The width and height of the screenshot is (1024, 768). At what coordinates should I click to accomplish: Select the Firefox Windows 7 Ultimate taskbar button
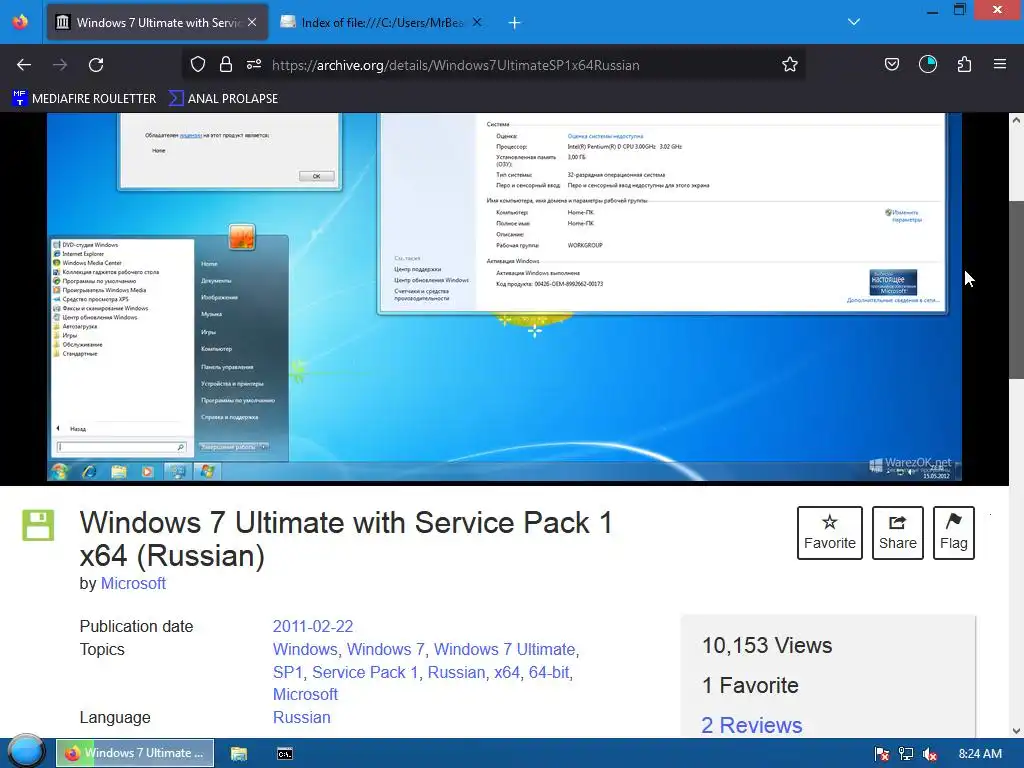click(x=135, y=753)
